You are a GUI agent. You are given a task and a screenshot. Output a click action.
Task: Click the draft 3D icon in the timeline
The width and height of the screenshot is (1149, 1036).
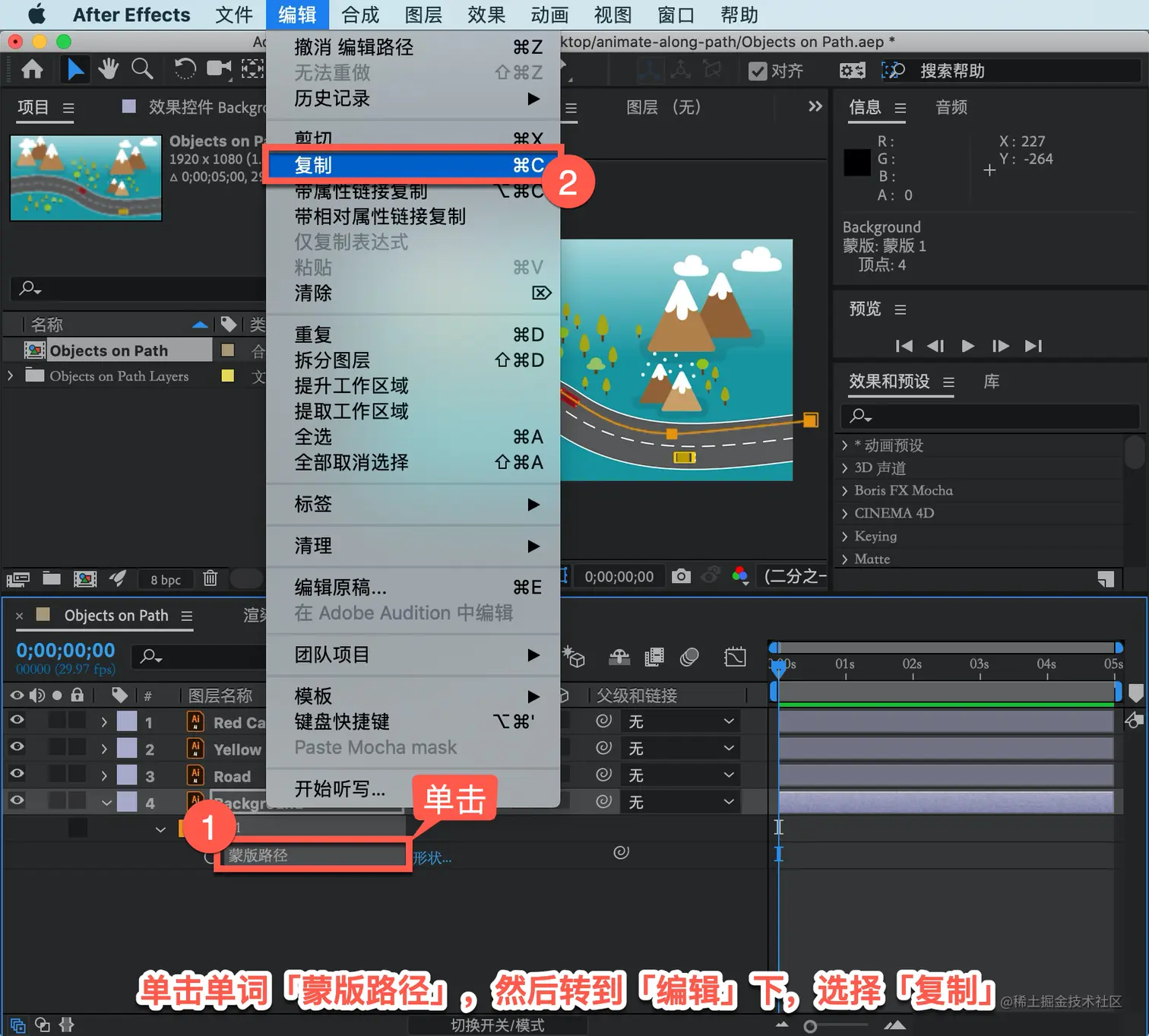(x=574, y=657)
